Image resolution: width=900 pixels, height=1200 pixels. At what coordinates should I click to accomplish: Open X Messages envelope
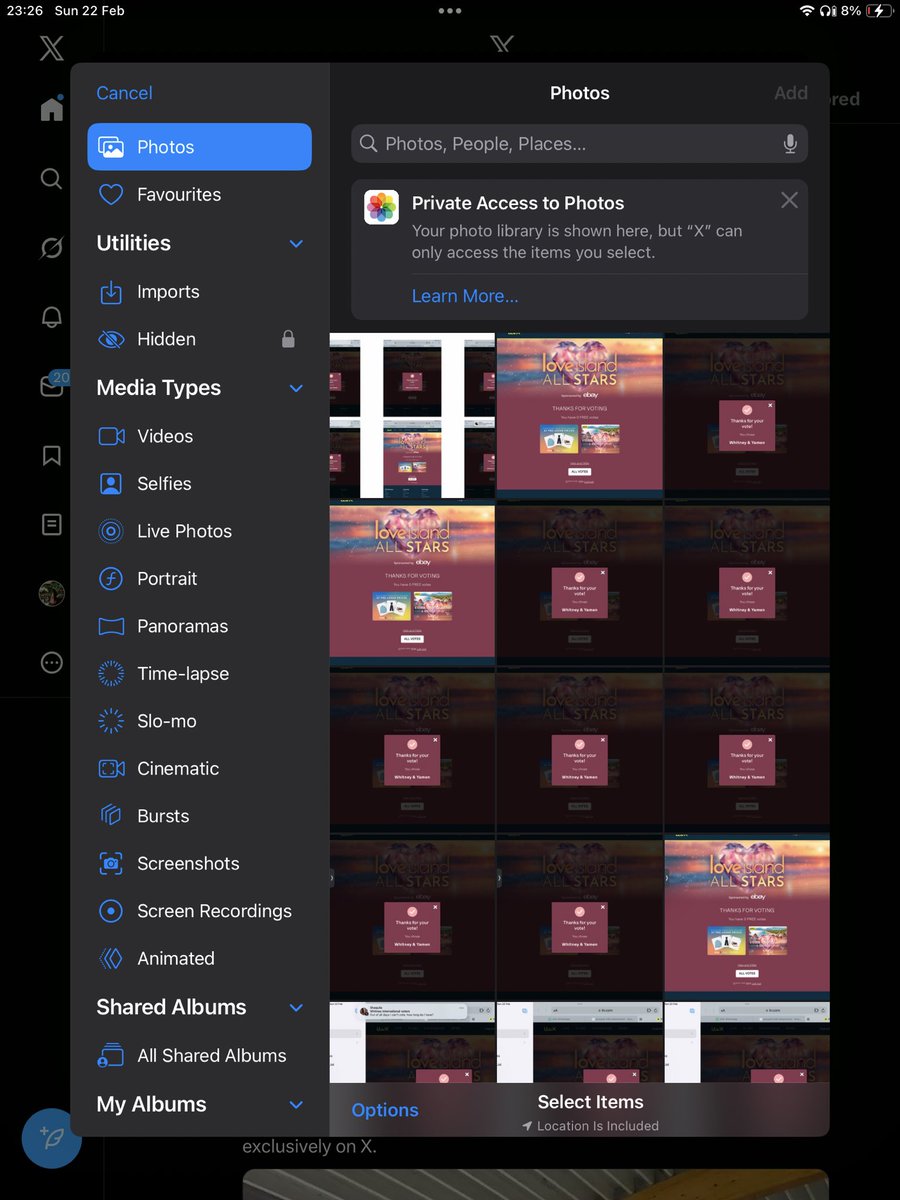[52, 386]
